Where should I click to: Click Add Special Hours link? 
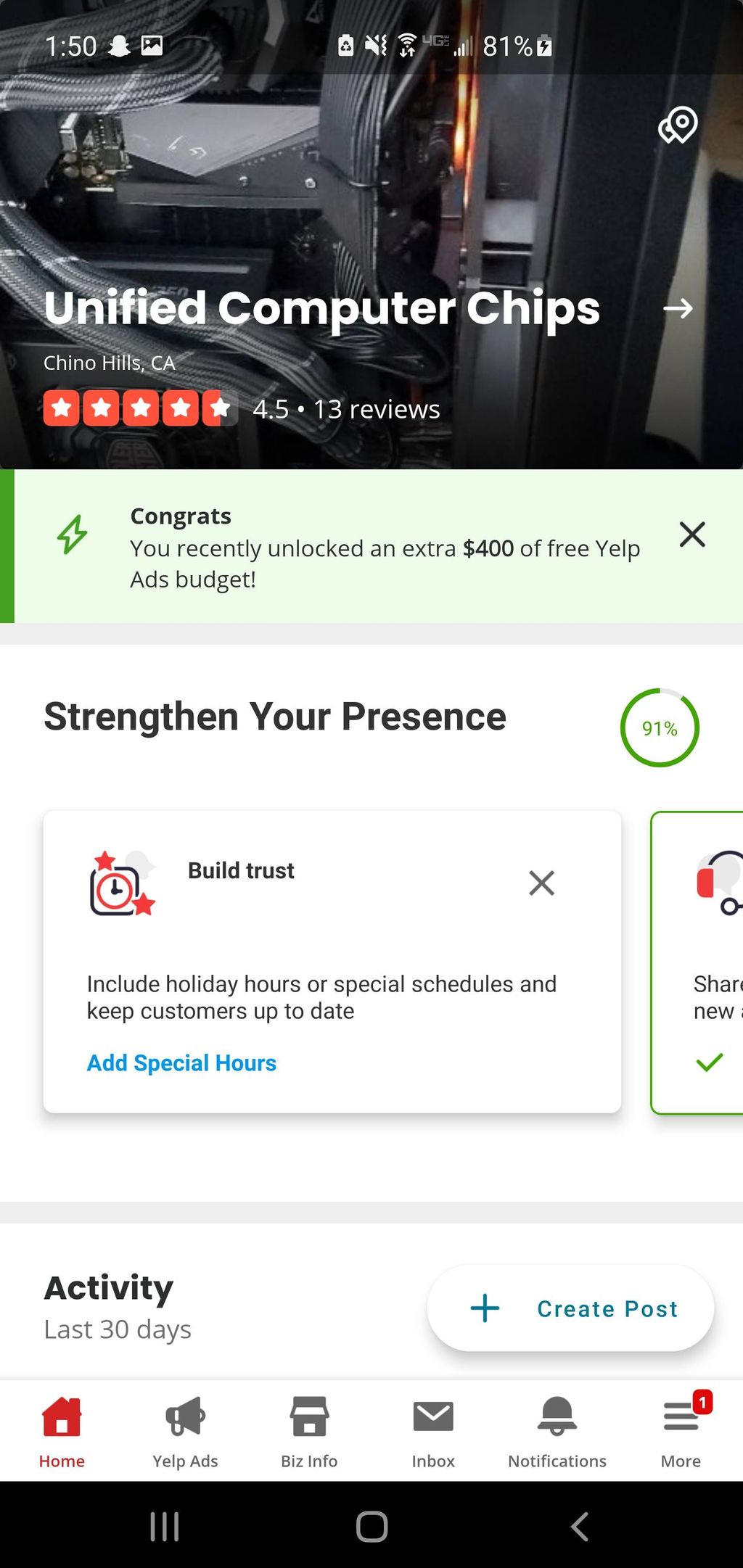(181, 1062)
